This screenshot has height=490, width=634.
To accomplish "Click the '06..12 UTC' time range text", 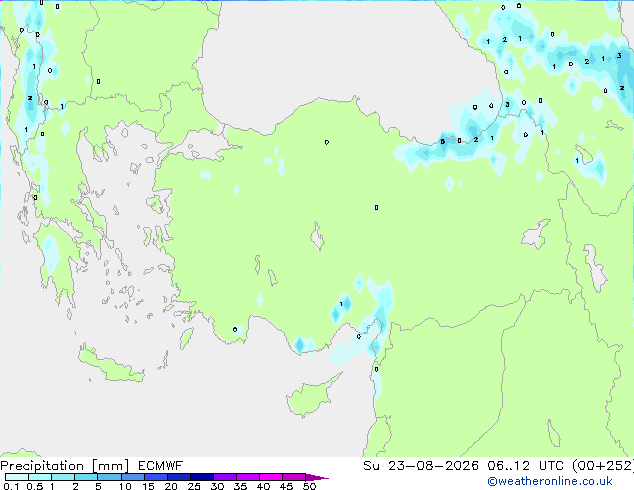I will click(525, 466).
